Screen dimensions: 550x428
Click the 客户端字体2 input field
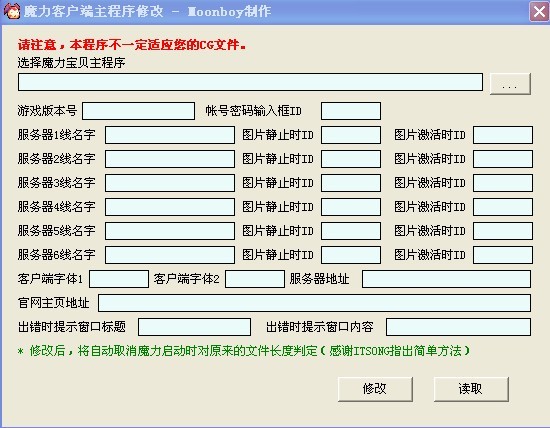coord(255,279)
